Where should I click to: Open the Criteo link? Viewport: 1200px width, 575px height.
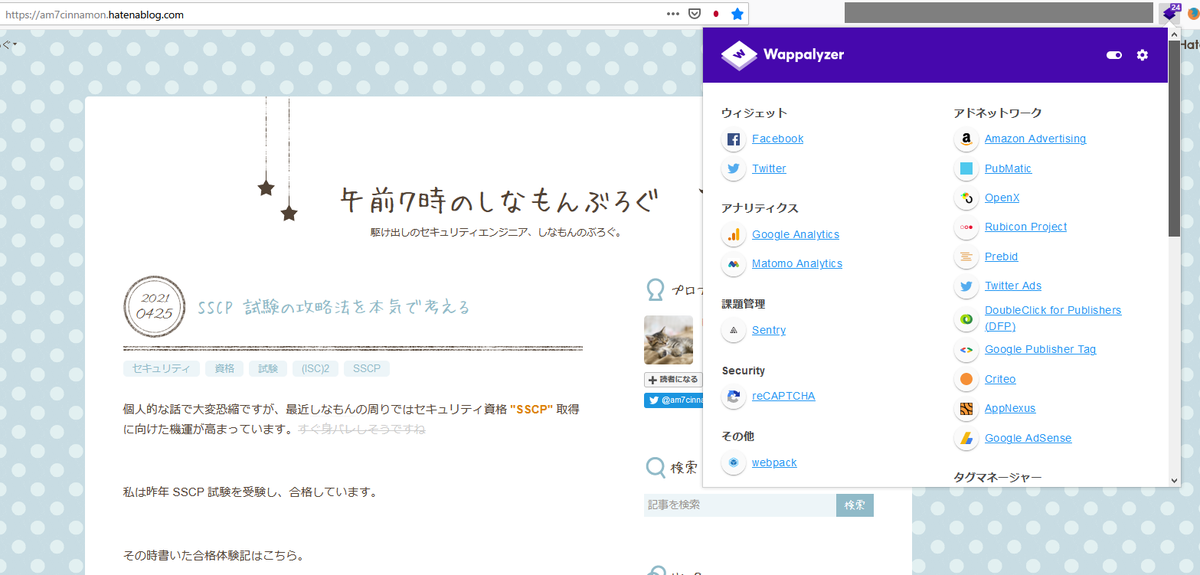1000,379
